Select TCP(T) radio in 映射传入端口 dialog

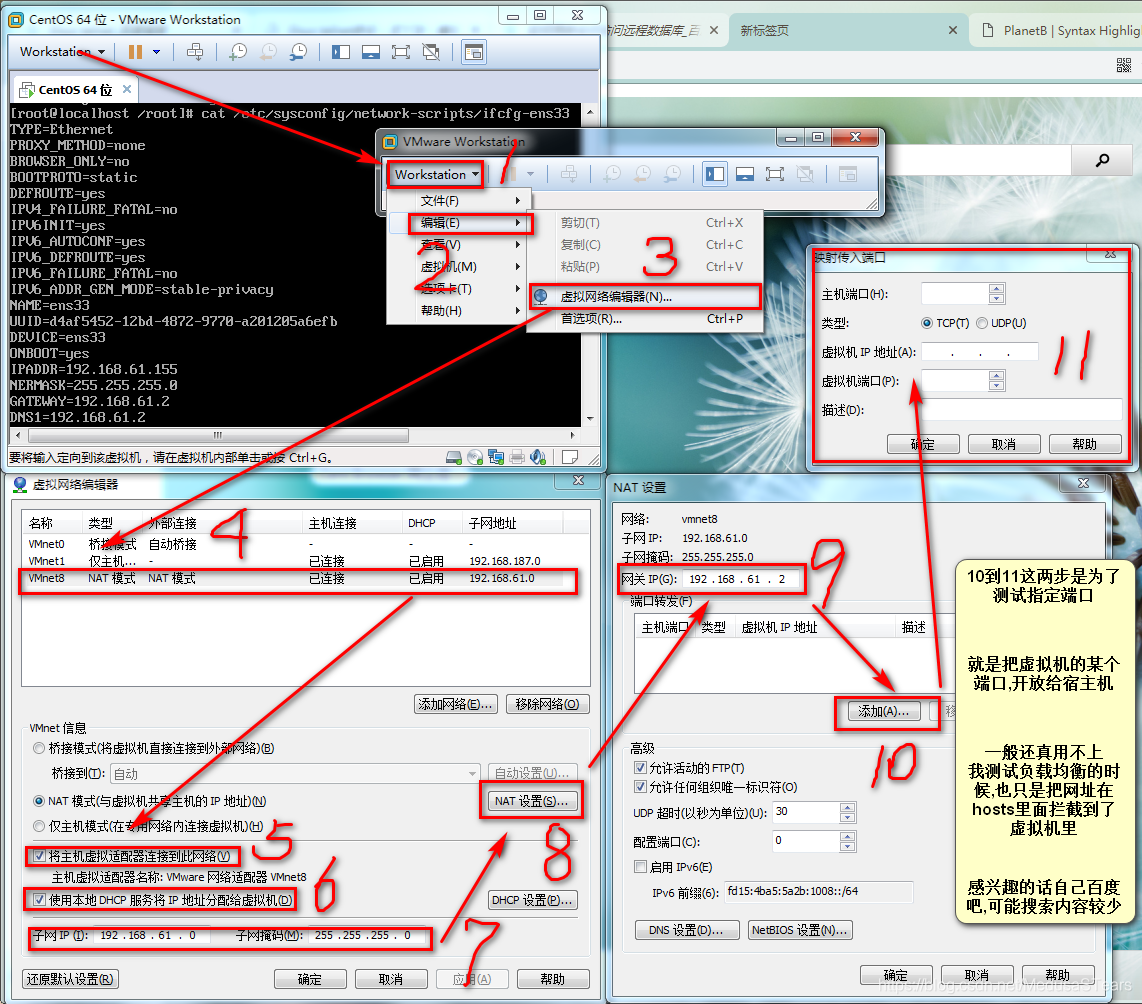(x=926, y=323)
